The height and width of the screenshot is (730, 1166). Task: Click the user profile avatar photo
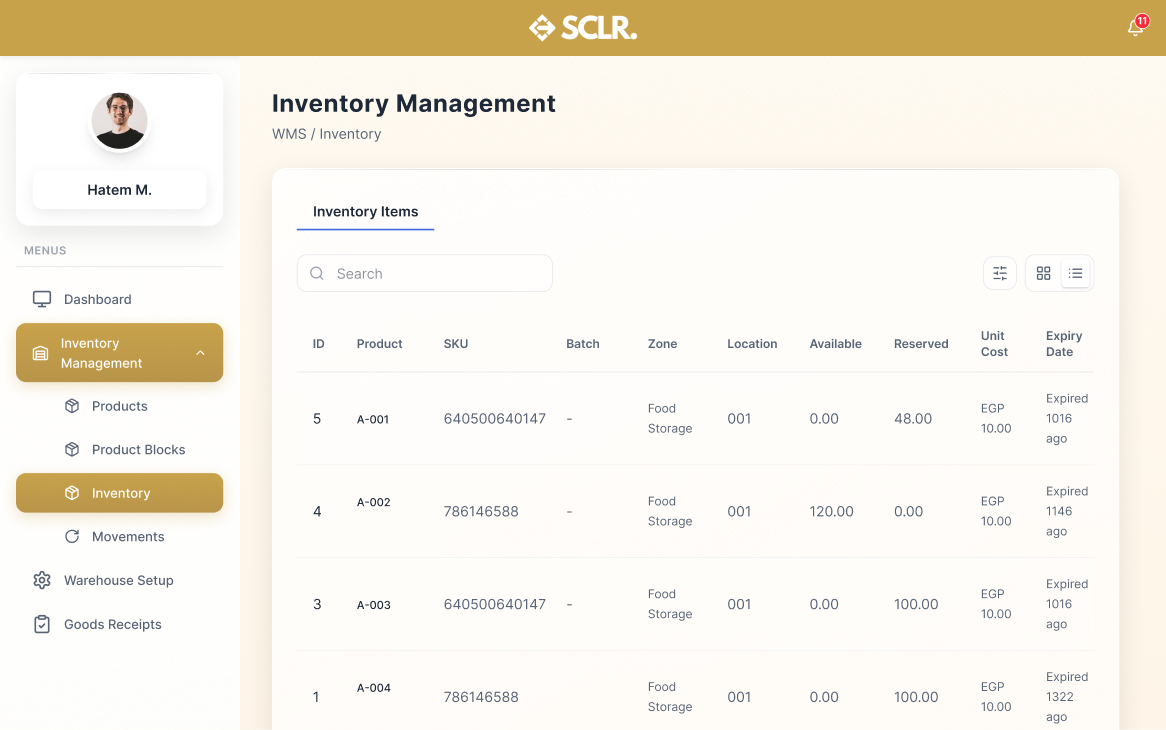click(120, 121)
